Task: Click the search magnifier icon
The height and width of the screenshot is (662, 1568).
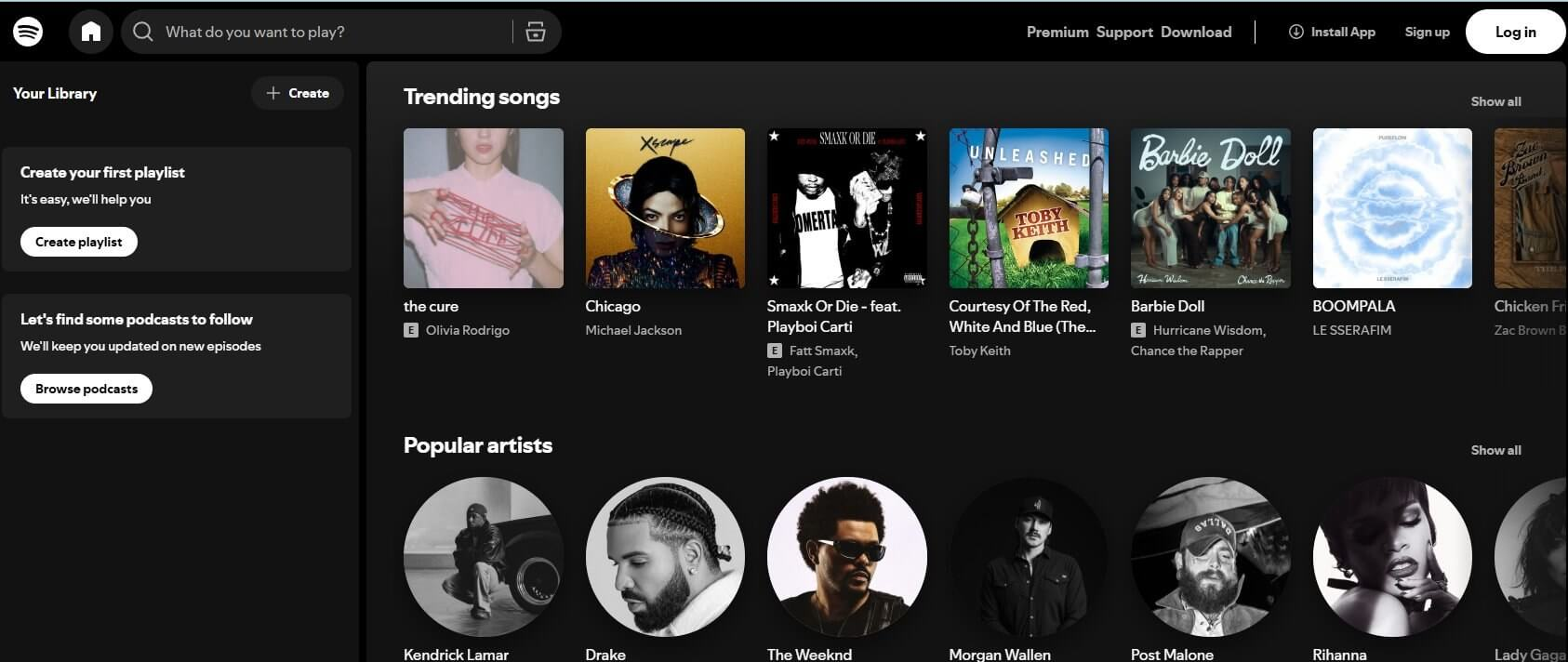Action: [x=142, y=32]
